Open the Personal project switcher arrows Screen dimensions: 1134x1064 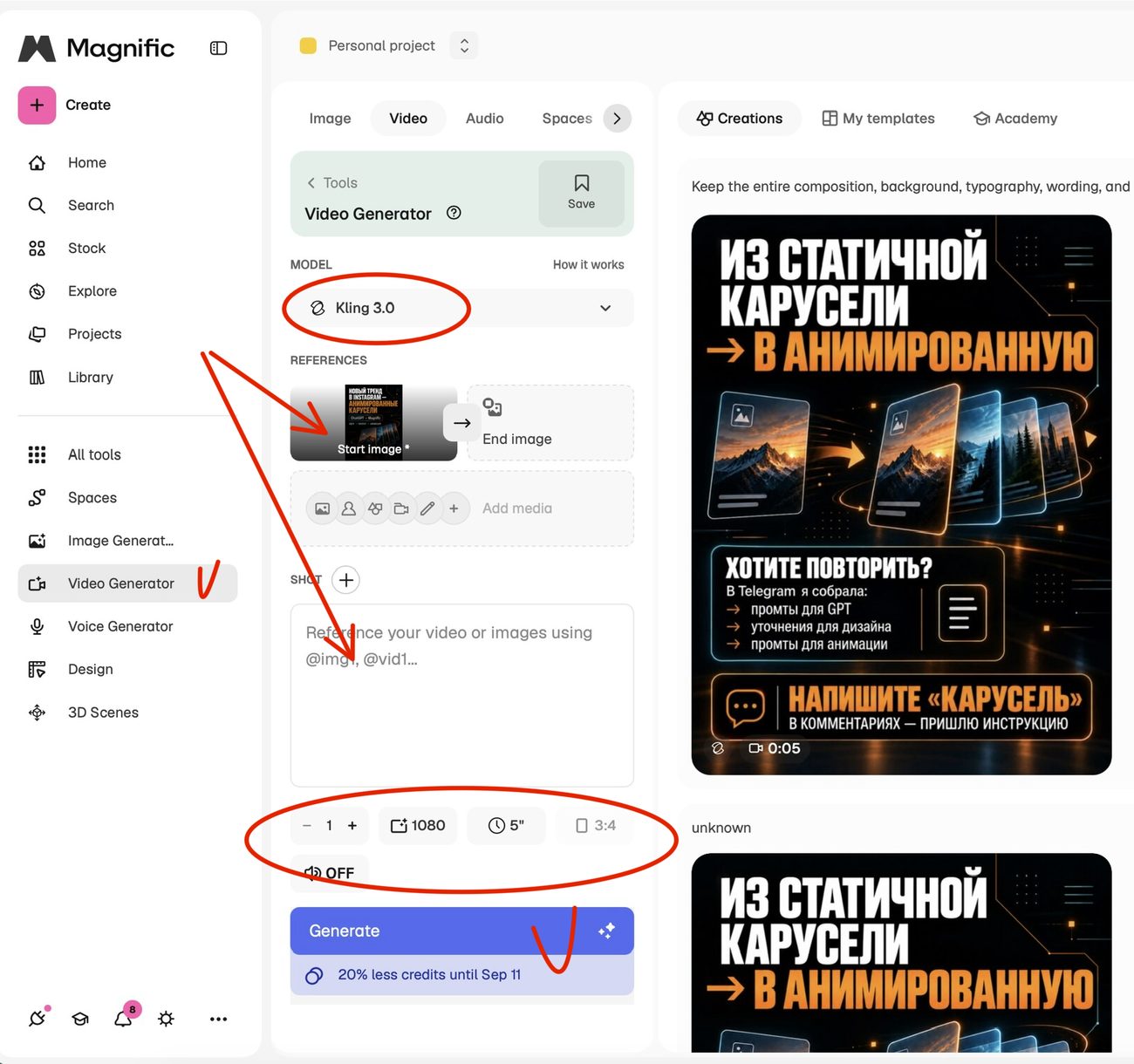[x=464, y=45]
